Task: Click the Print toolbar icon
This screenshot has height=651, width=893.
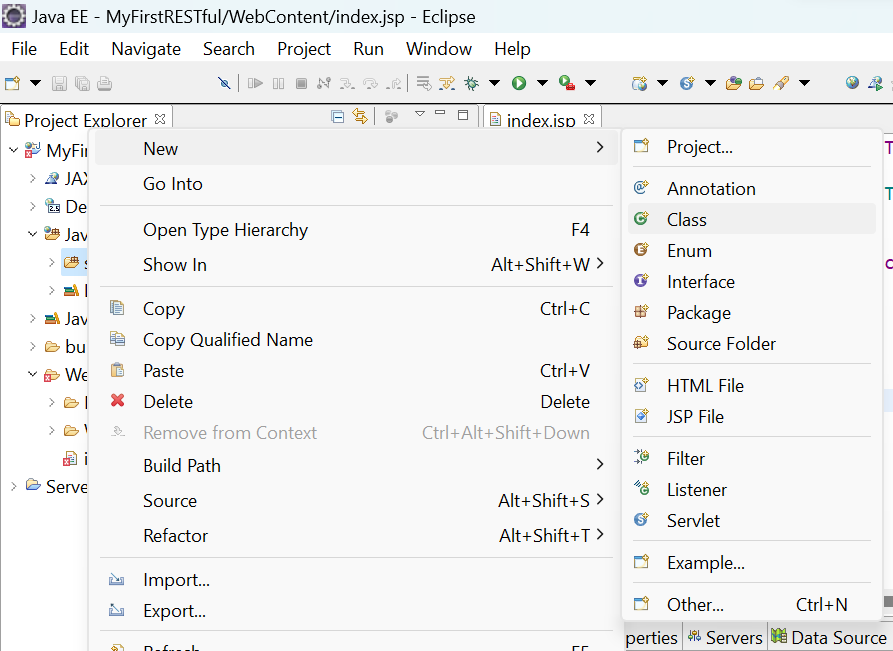Action: (x=104, y=84)
